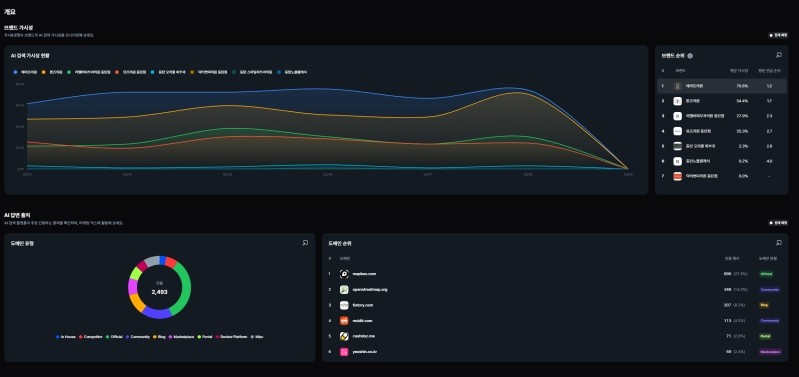This screenshot has width=799, height=377.
Task: Click the openstreetmap.org favicon
Action: (x=344, y=289)
